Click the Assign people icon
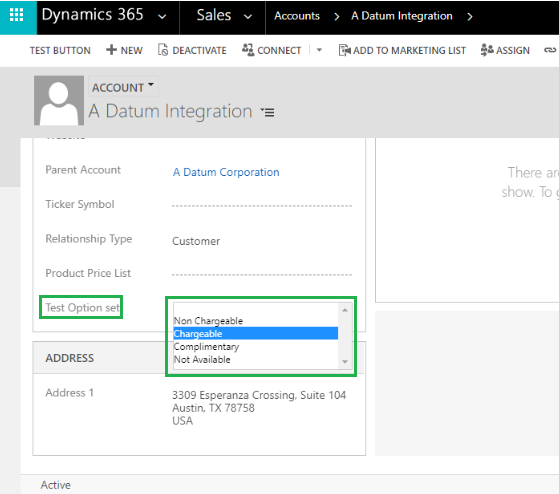Screen dimensions: 559x494 [487, 50]
